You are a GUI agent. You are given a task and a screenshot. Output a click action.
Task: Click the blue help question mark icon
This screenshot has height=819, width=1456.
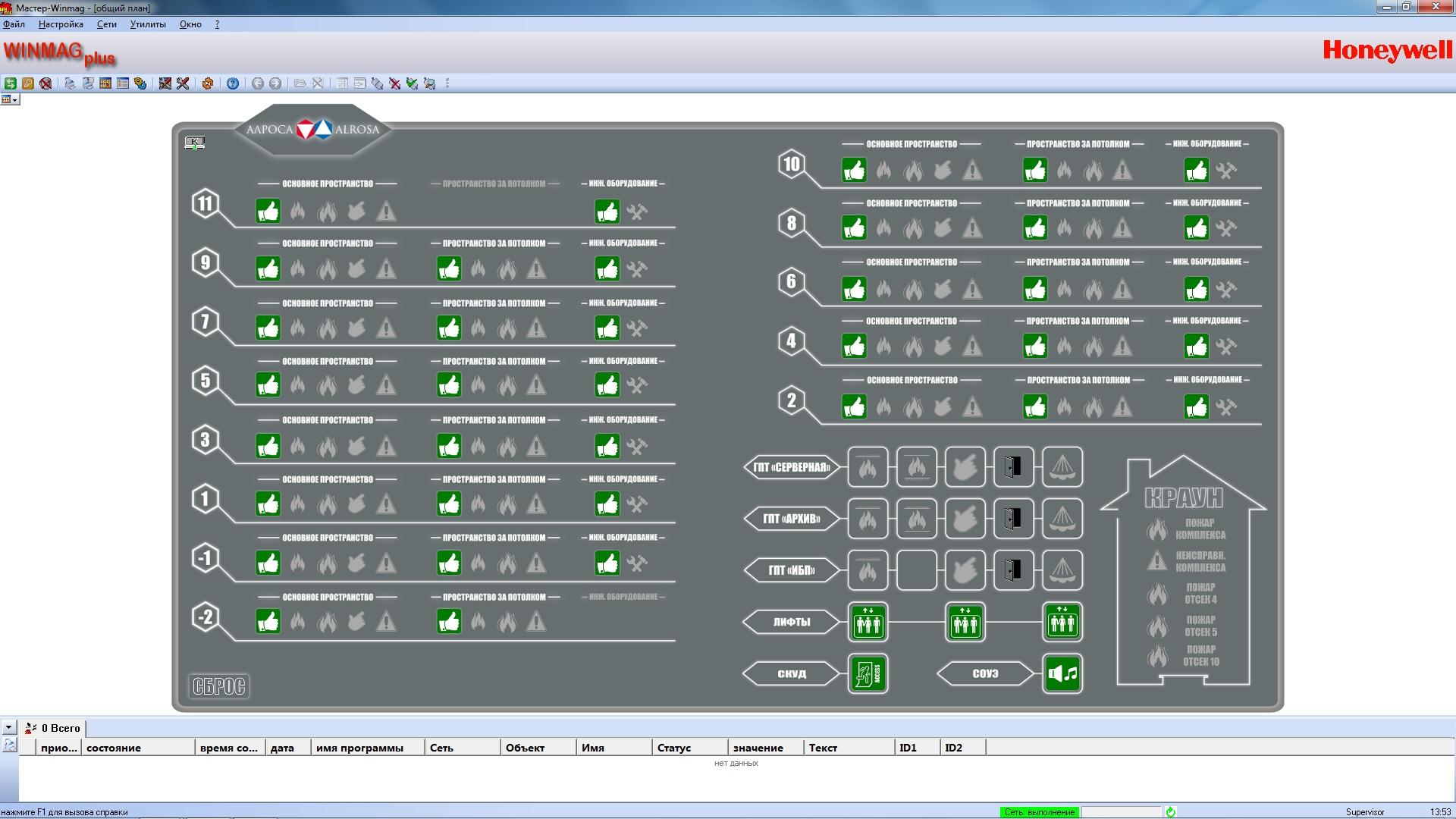[x=233, y=83]
